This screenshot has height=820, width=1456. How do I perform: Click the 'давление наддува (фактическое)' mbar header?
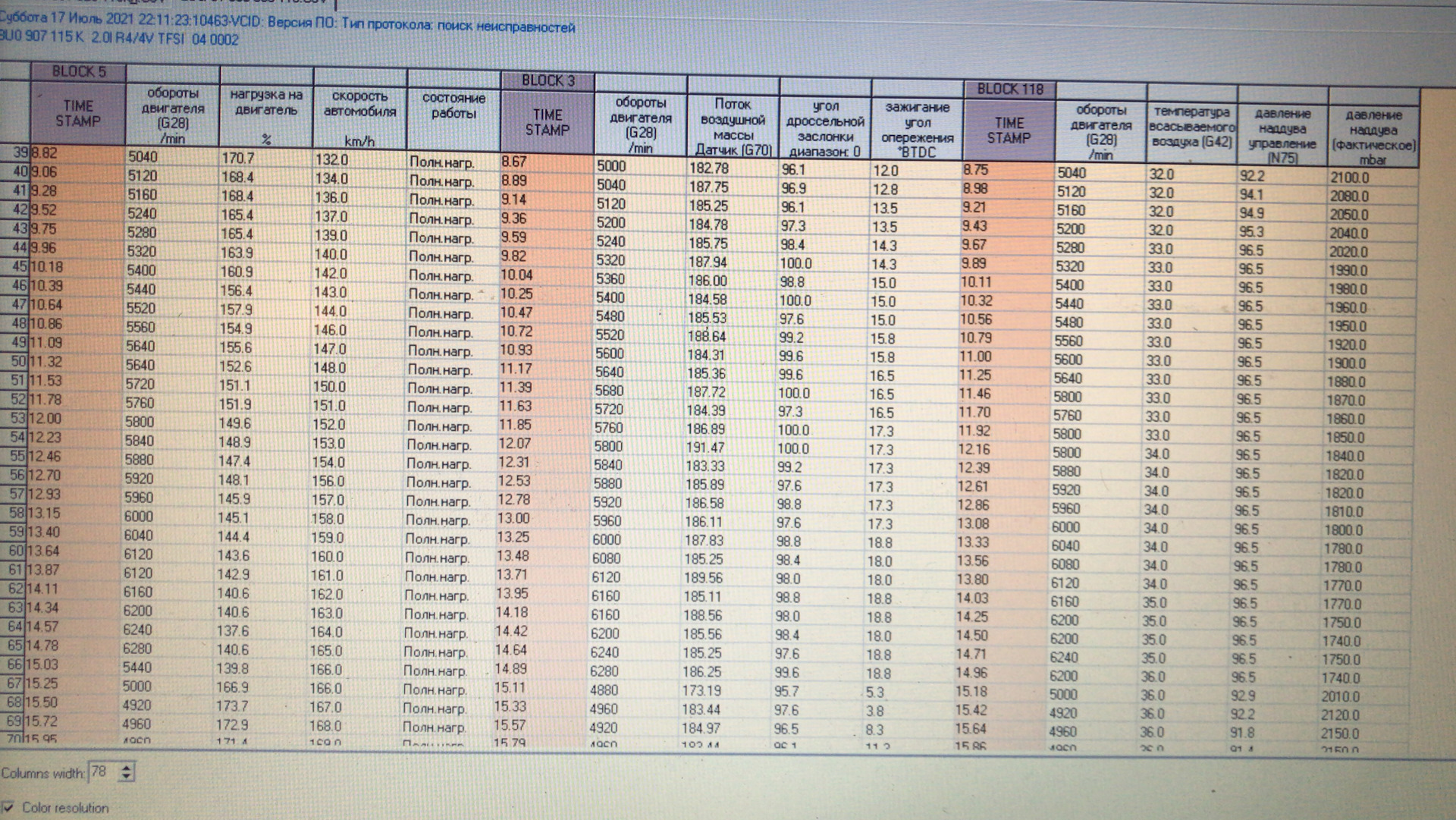click(1373, 137)
